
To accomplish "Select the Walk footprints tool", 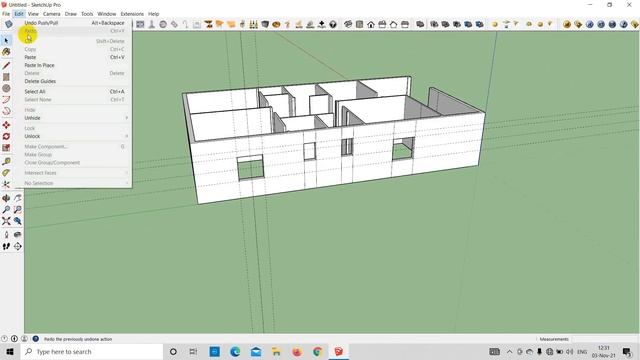I will [6, 246].
